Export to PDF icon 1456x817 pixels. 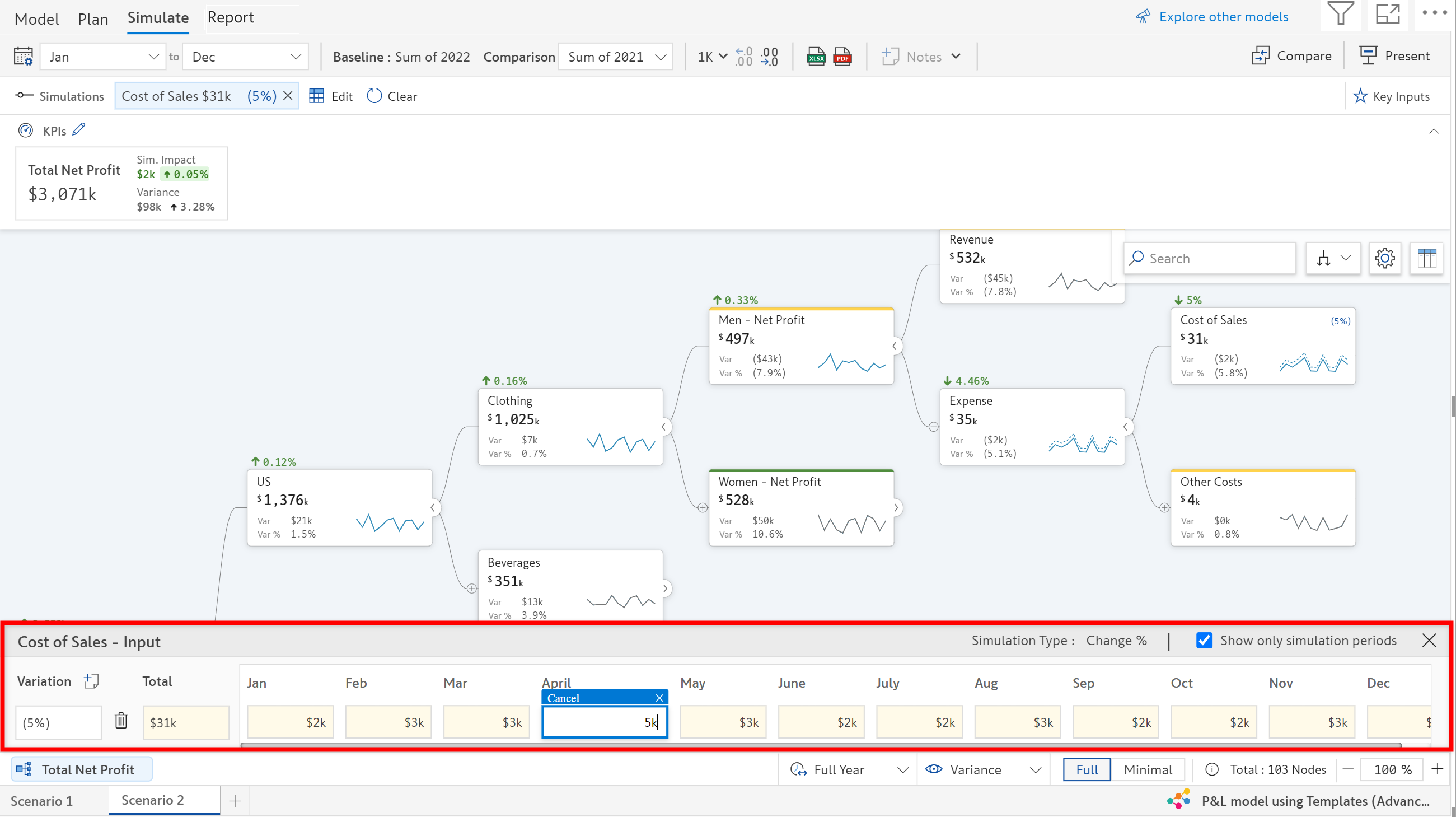(842, 57)
